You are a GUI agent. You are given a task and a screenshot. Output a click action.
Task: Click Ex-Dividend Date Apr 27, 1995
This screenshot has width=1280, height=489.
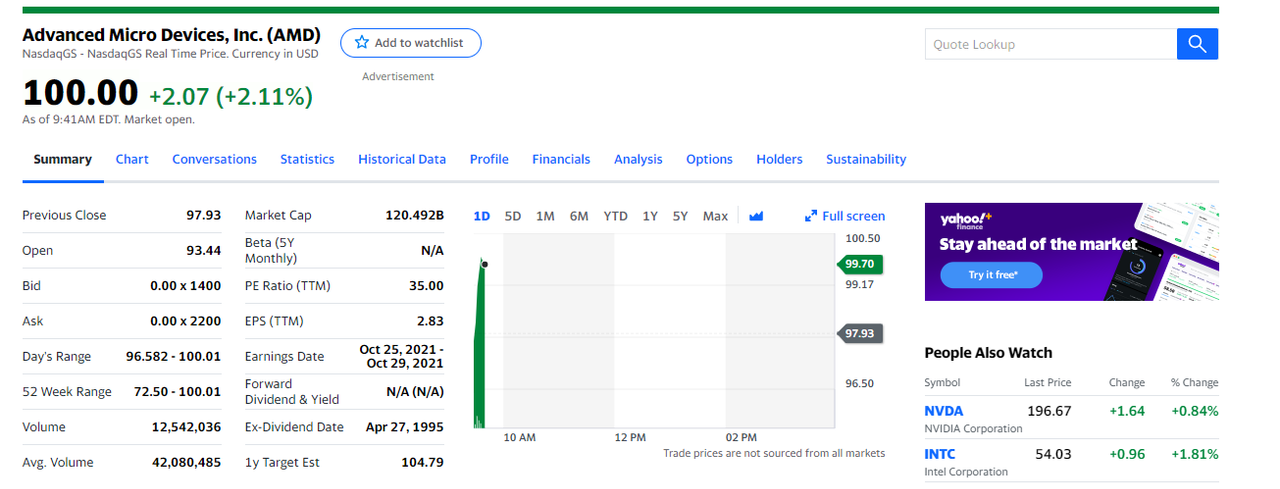tap(405, 427)
